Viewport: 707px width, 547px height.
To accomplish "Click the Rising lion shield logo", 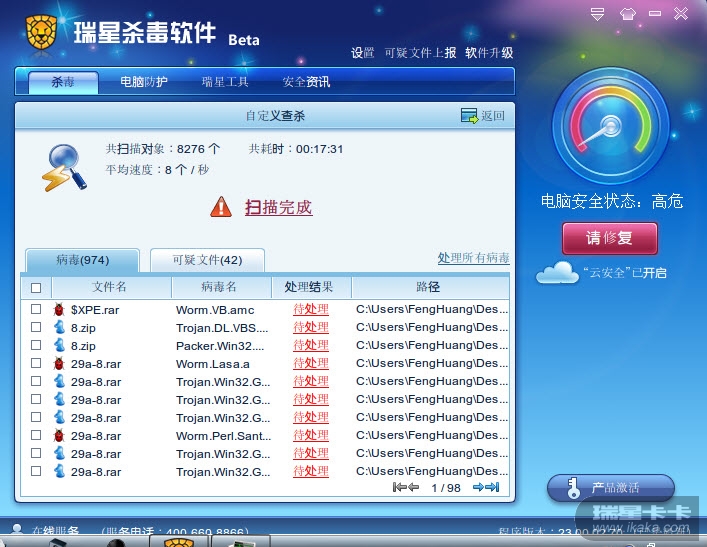I will 41,32.
